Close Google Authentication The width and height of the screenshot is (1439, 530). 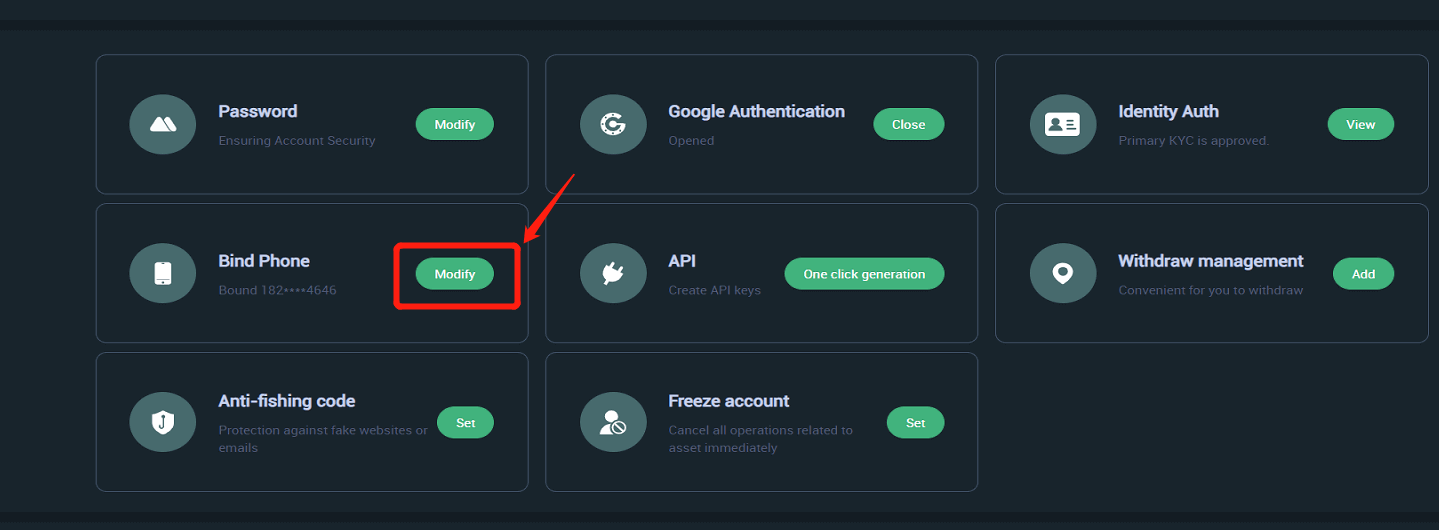pos(909,124)
